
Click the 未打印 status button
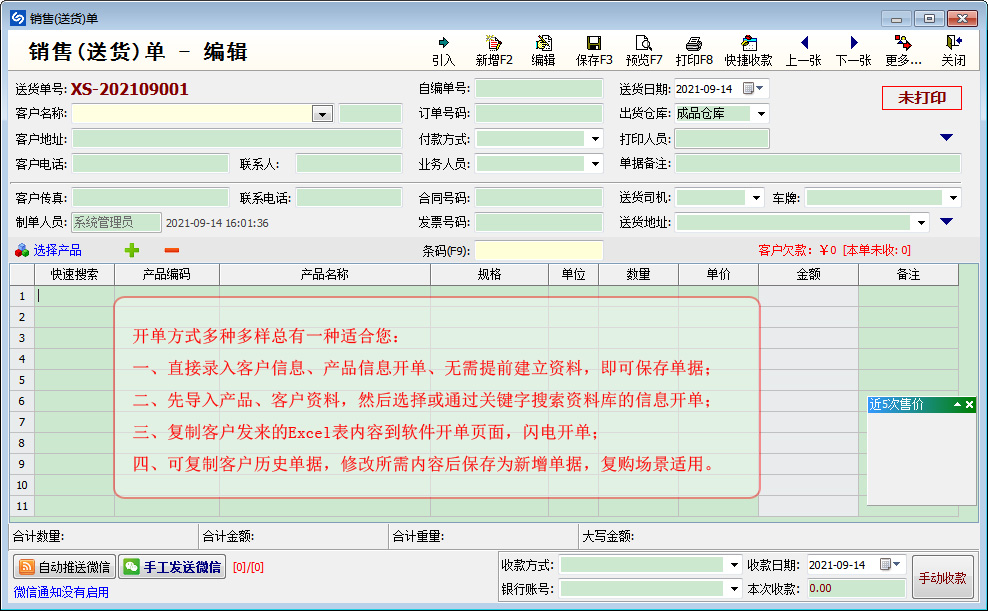pos(922,98)
